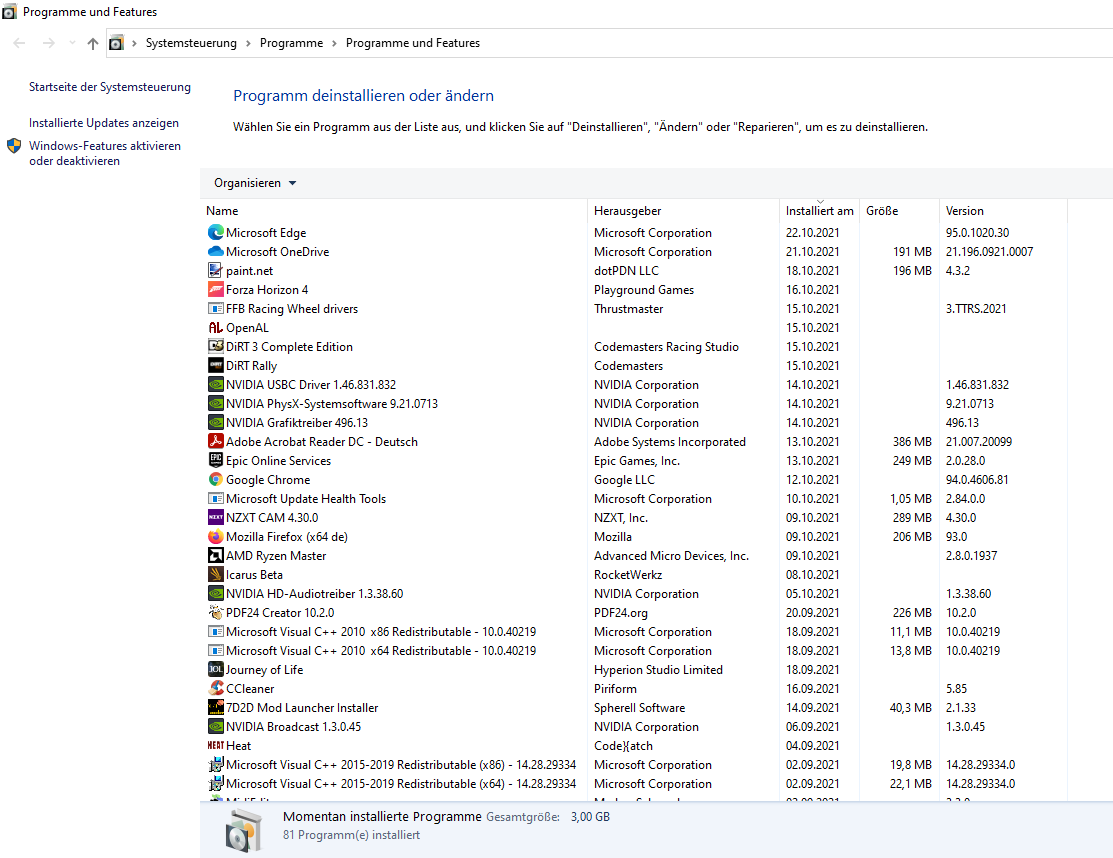Click Programme in the breadcrumb path
The width and height of the screenshot is (1113, 858).
coord(291,43)
